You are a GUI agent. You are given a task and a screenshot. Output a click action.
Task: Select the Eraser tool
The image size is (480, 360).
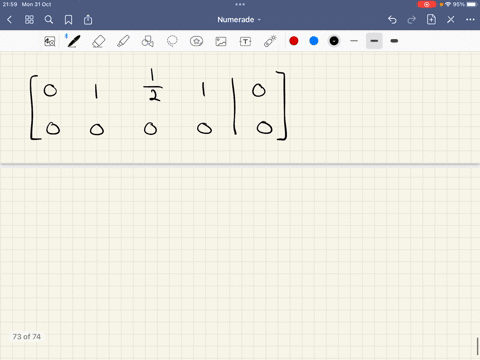coord(99,41)
